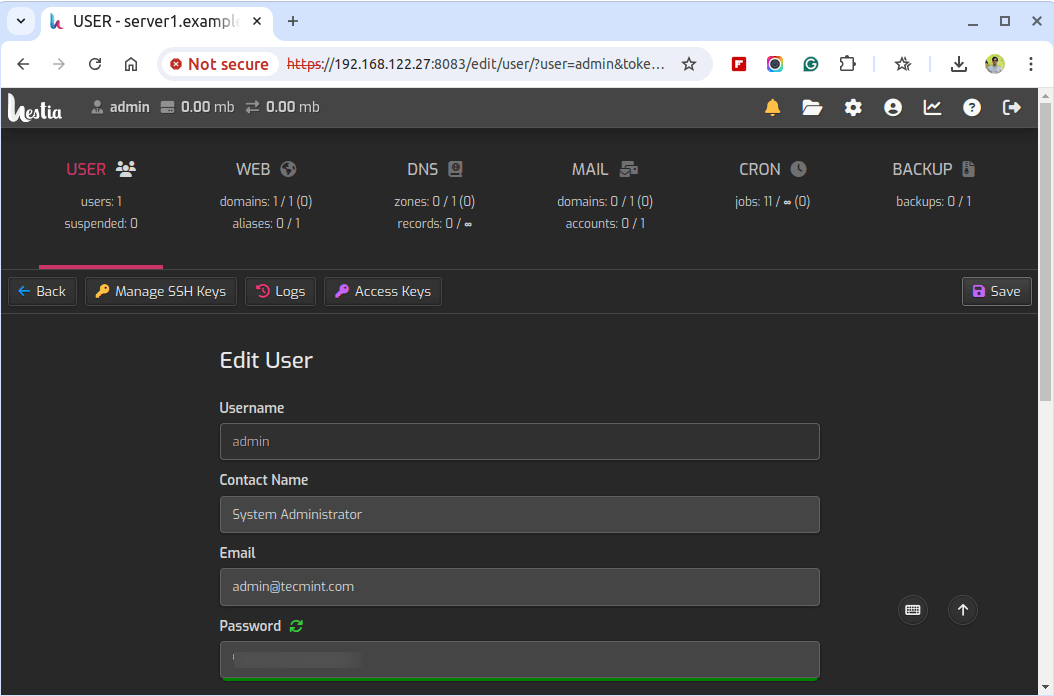This screenshot has height=696, width=1054.
Task: Open the Flipboard extension icon
Action: tap(739, 64)
